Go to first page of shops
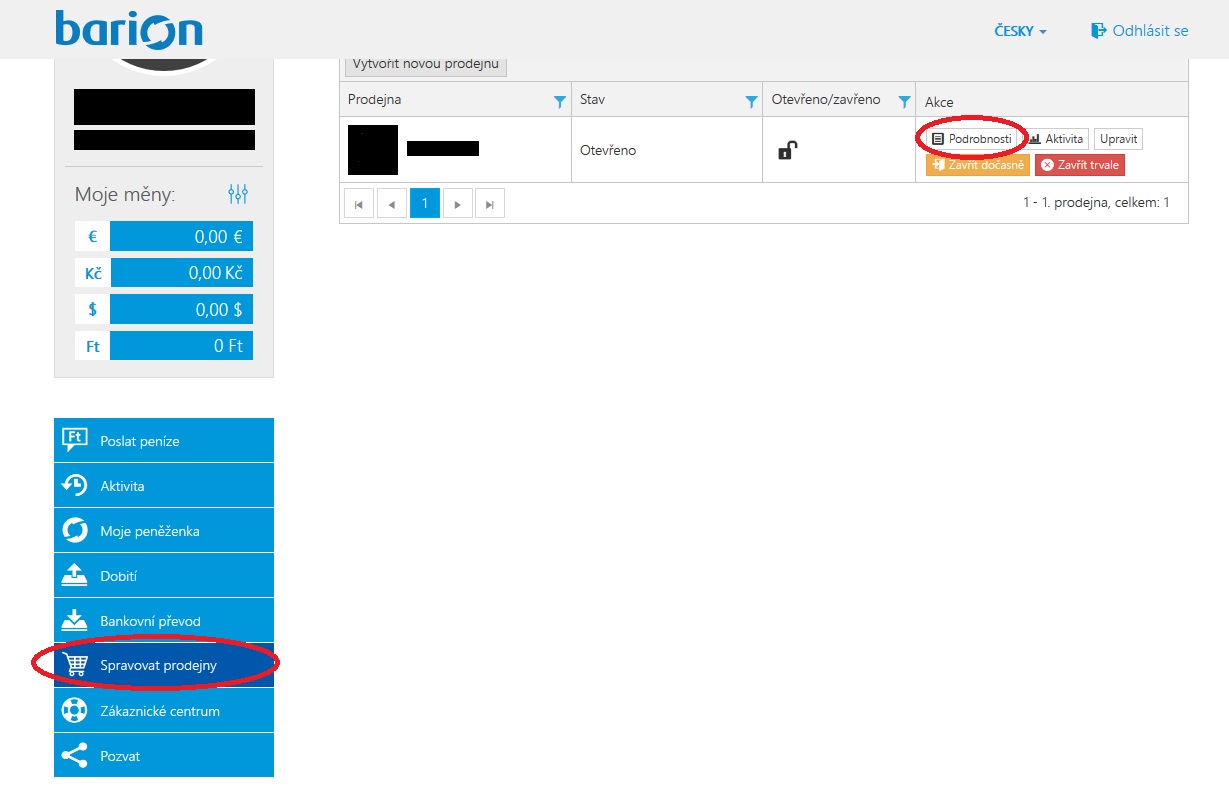 click(359, 204)
